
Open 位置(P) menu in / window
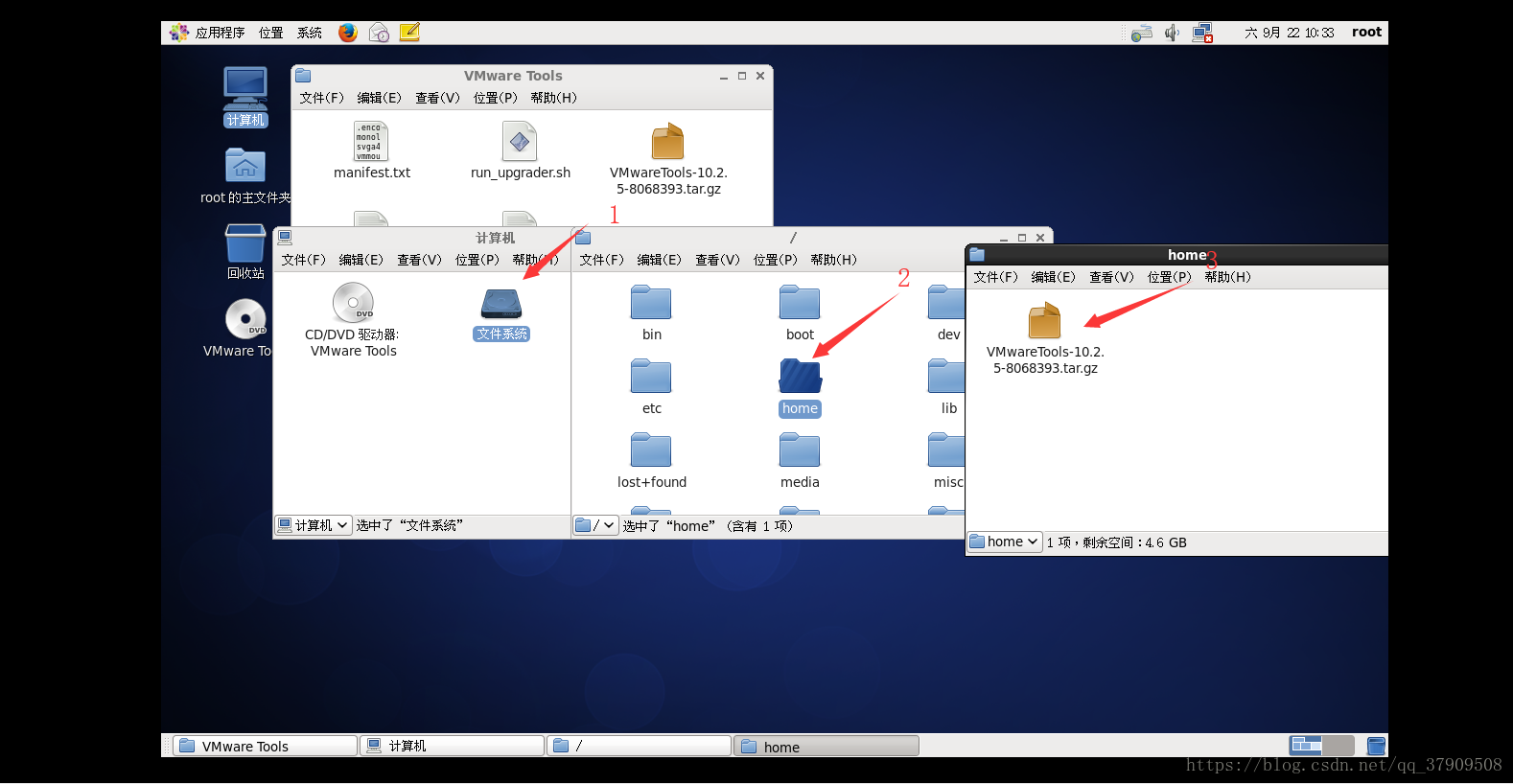776,260
